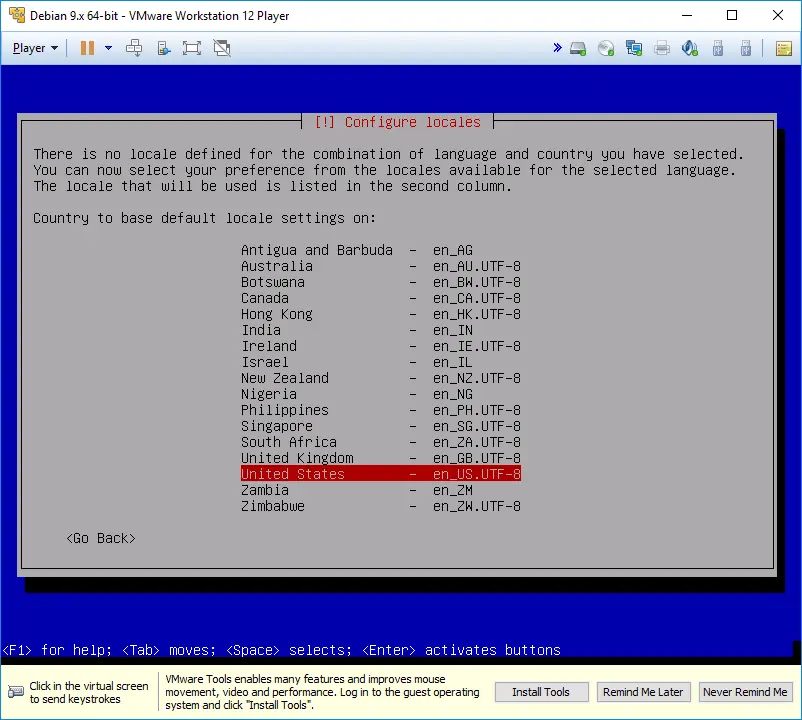Viewport: 802px width, 720px height.
Task: Click the network adapter icon
Action: 634,48
